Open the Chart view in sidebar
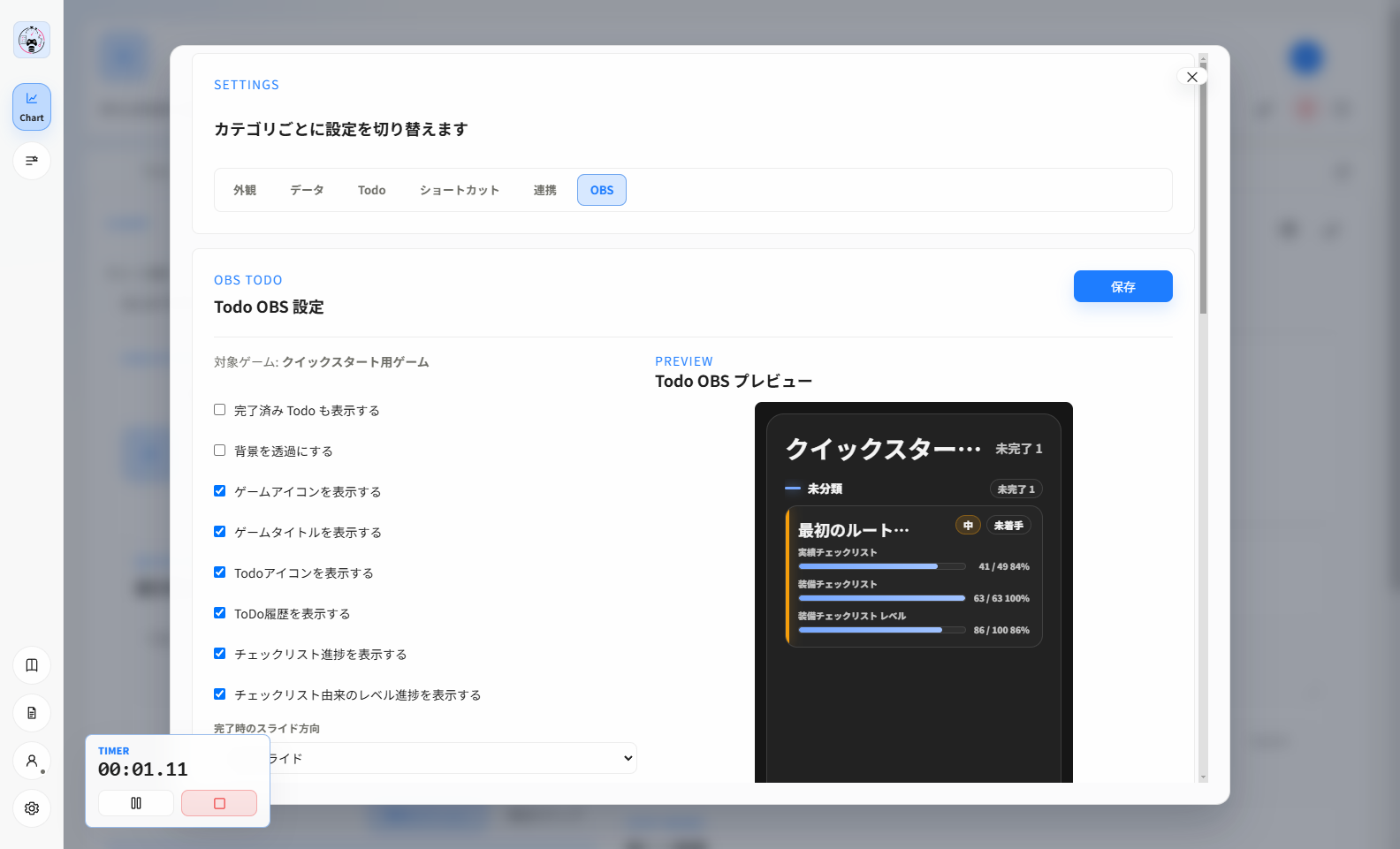Image resolution: width=1400 pixels, height=849 pixels. pos(32,107)
